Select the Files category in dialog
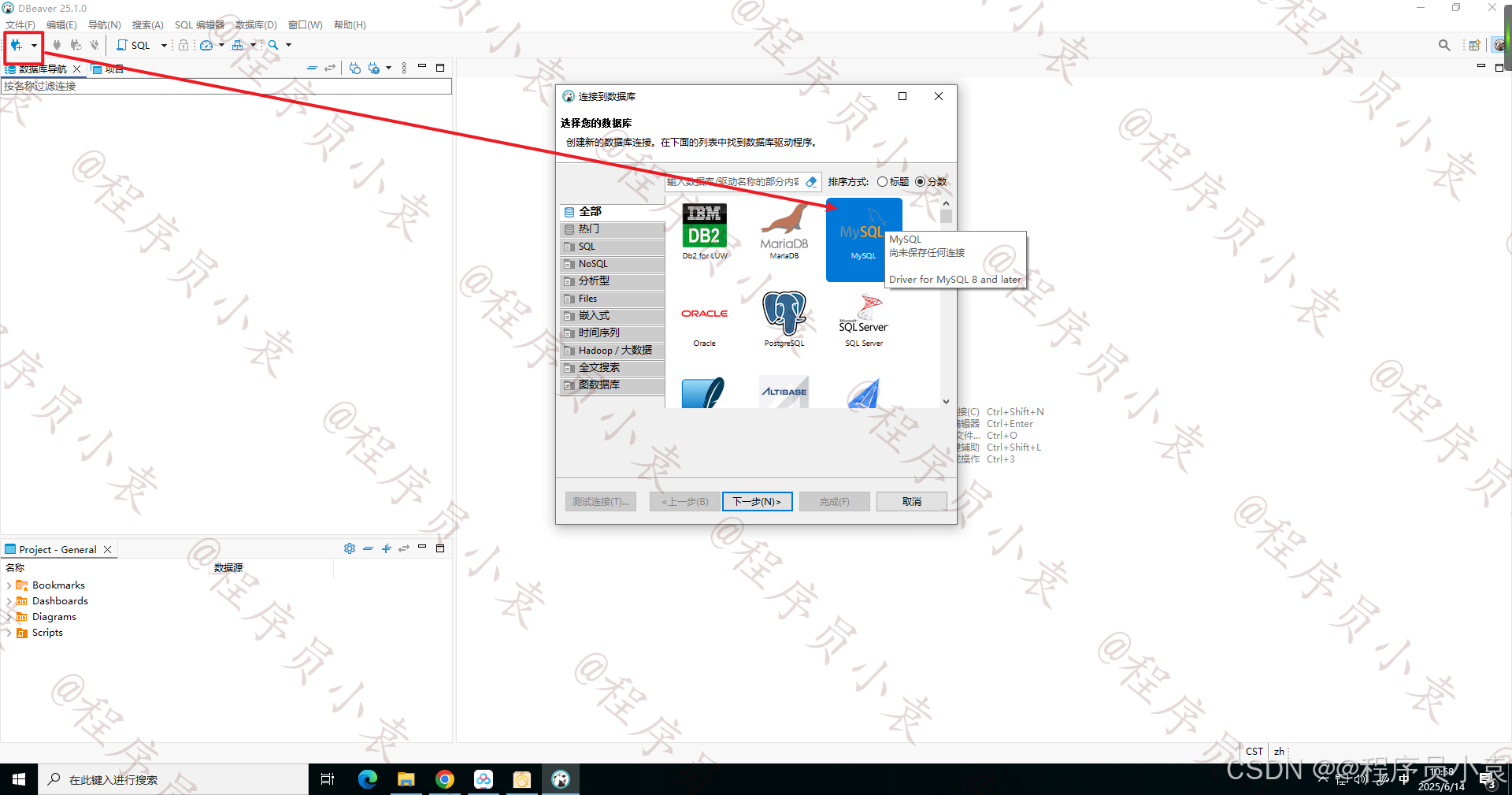1512x795 pixels. [x=613, y=299]
